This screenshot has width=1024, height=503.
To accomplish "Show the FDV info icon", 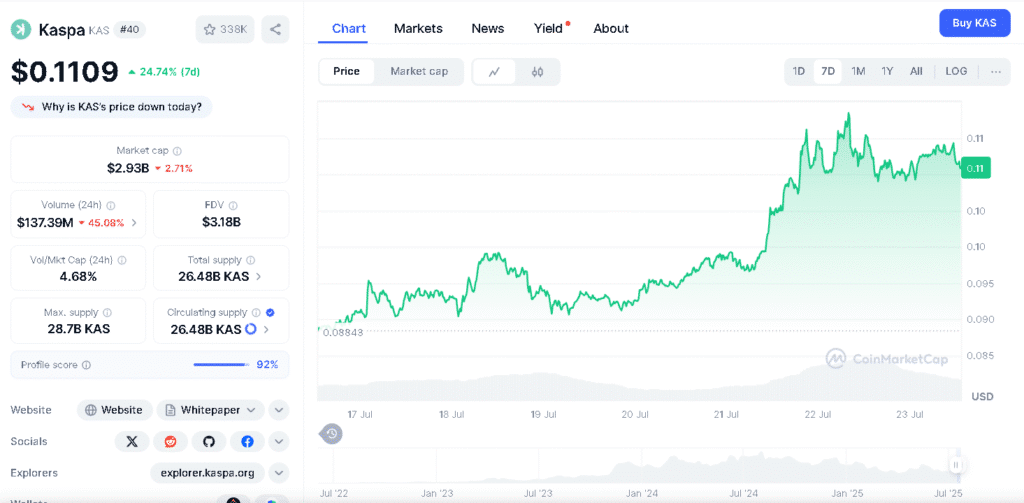I will pos(233,204).
